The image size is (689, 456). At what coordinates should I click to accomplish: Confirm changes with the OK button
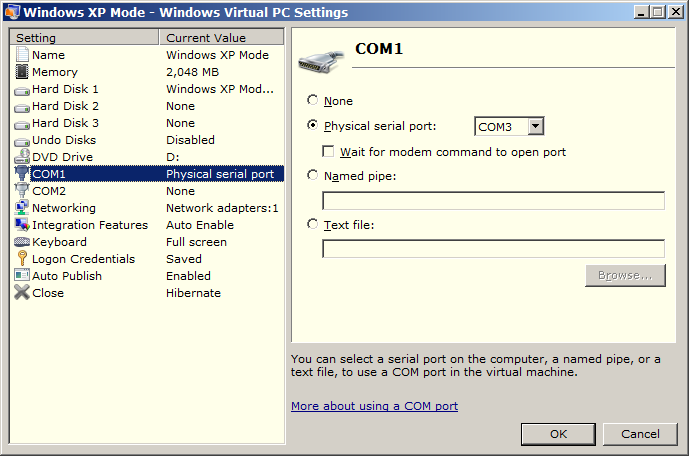click(x=558, y=434)
